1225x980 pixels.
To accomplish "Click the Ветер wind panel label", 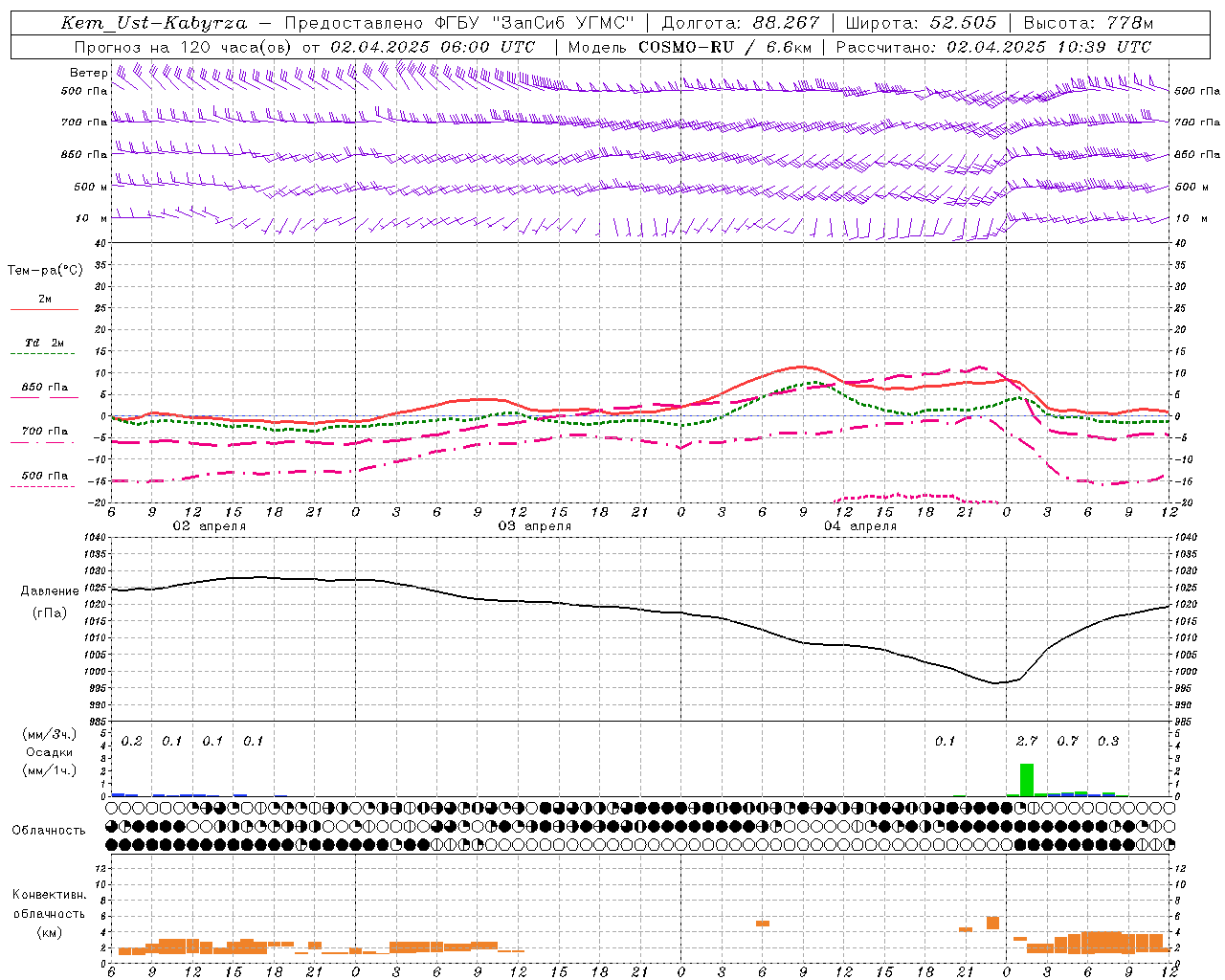I will point(88,73).
